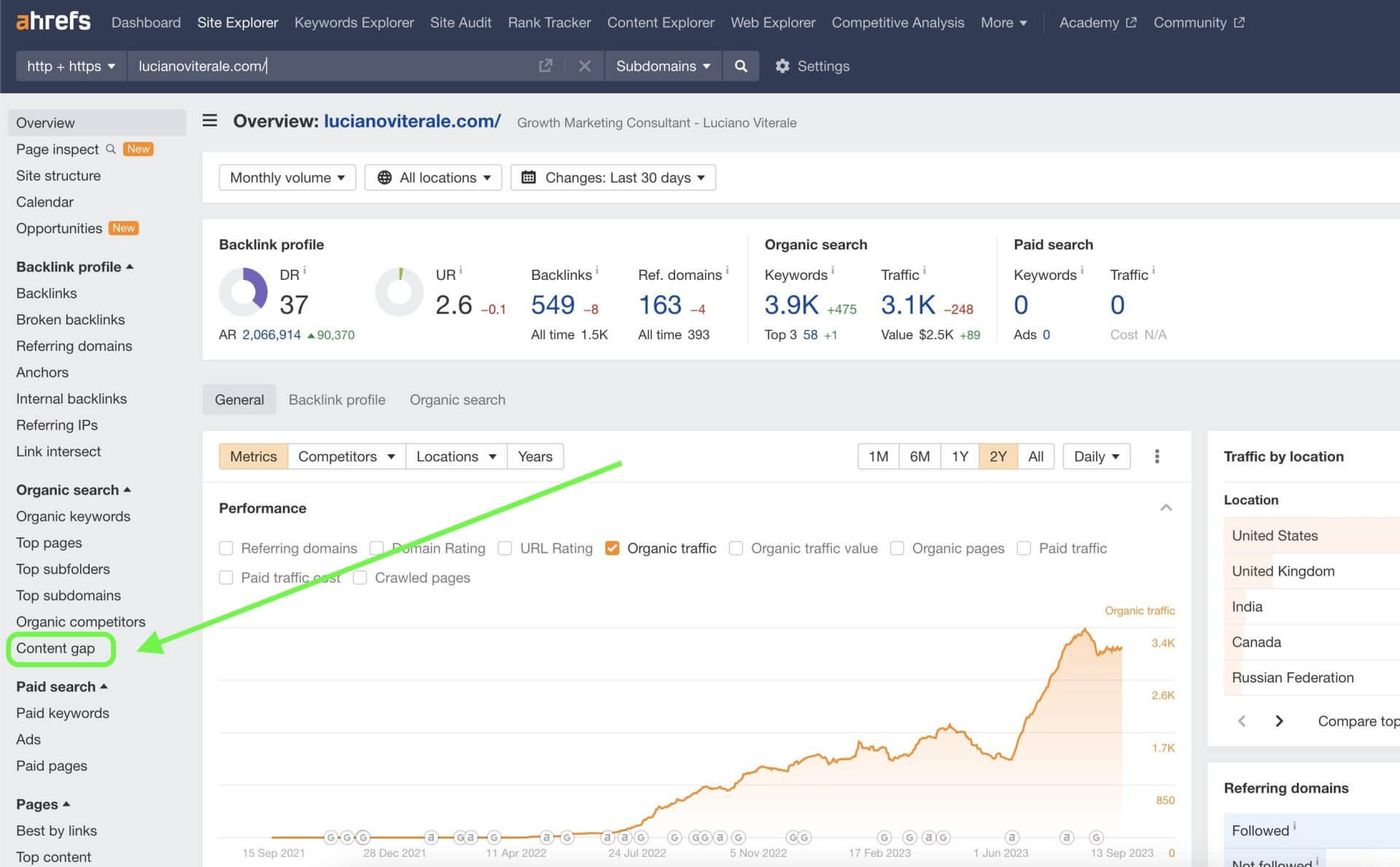Open URL in new tab icon
This screenshot has height=867, width=1400.
pos(545,66)
